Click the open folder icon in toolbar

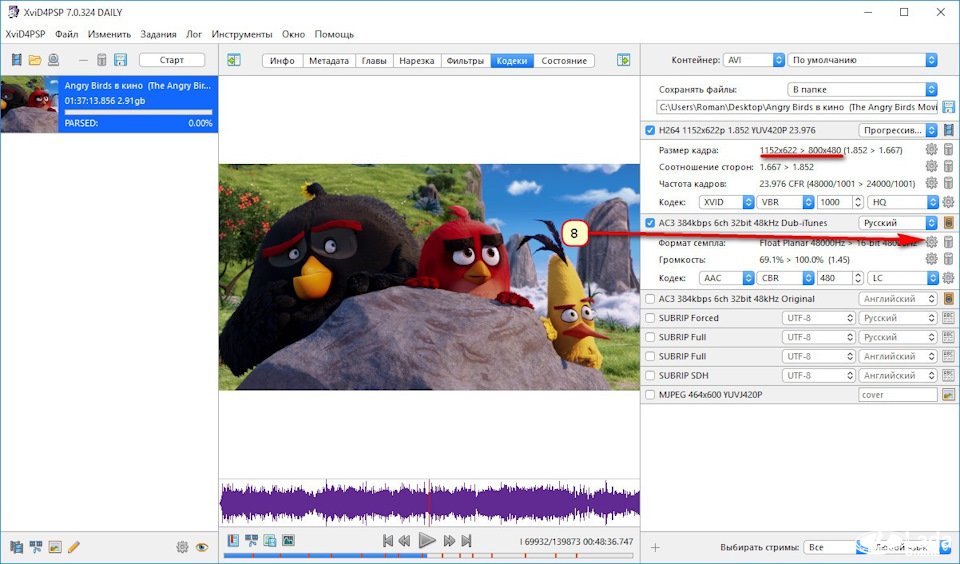coord(35,60)
